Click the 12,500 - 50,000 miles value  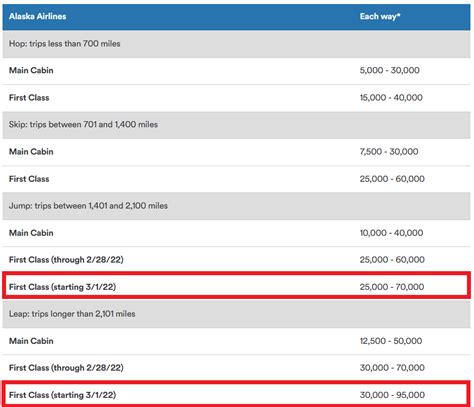[391, 341]
